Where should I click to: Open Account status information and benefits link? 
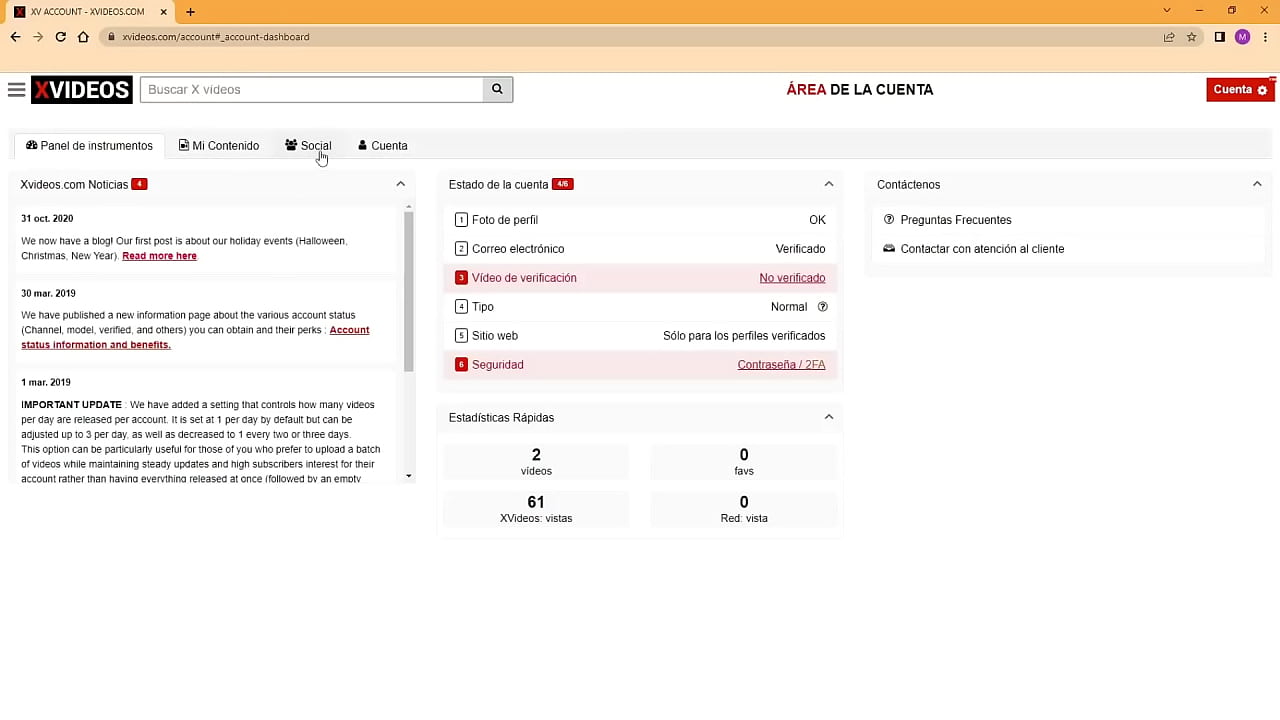click(x=195, y=337)
